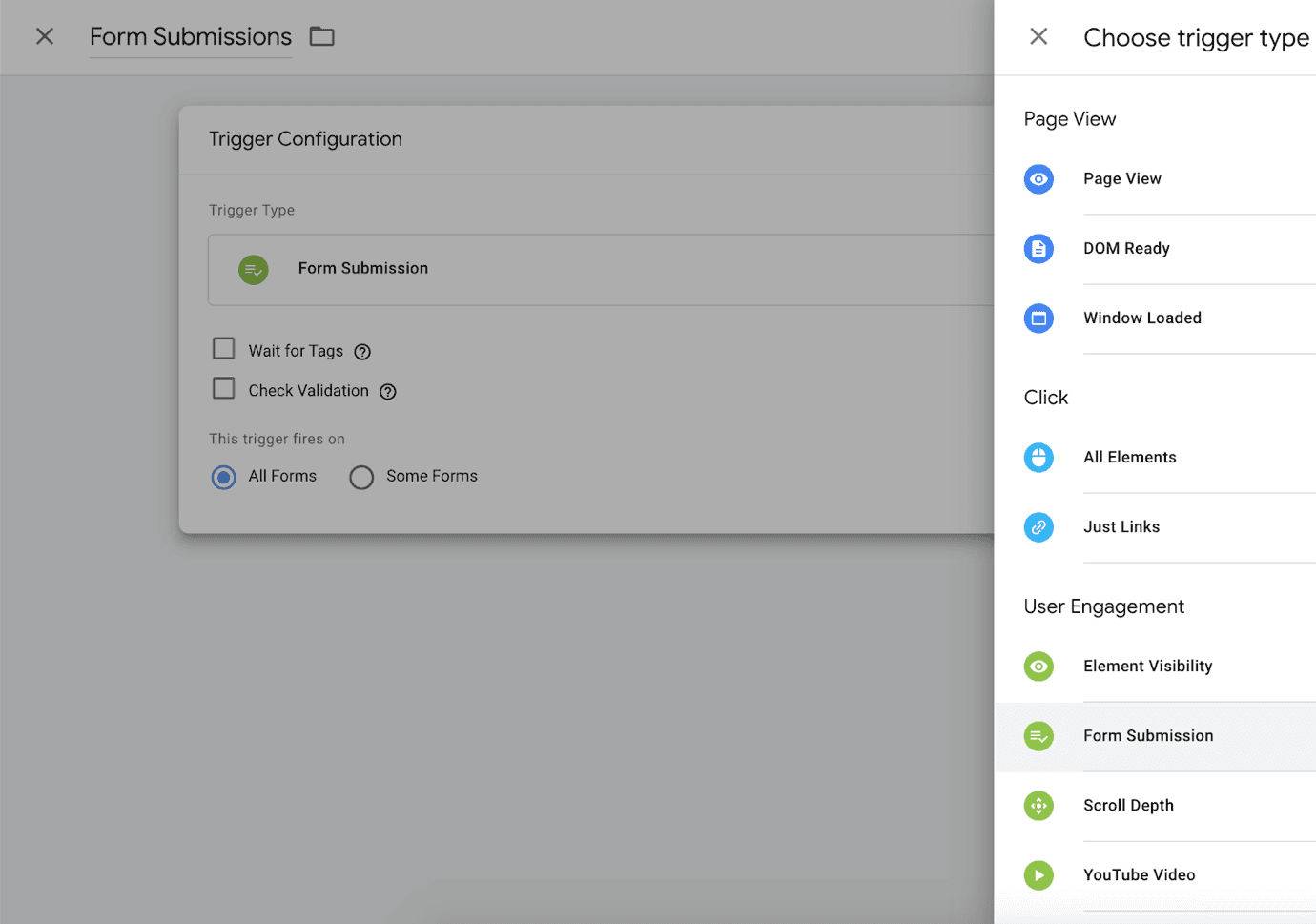Click the All Elements mouse icon

[1038, 458]
